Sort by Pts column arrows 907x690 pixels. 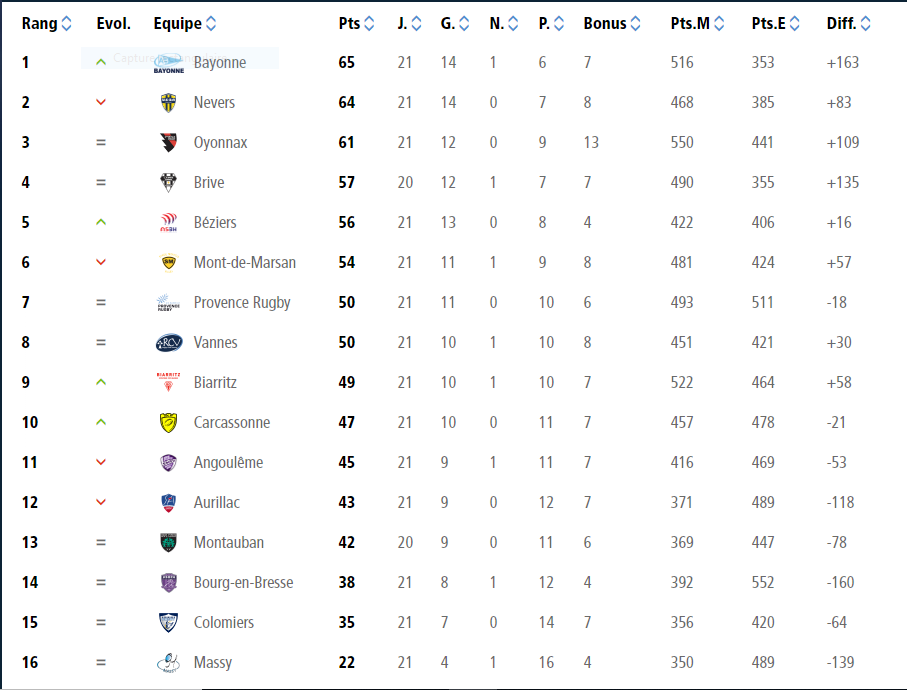coord(369,24)
